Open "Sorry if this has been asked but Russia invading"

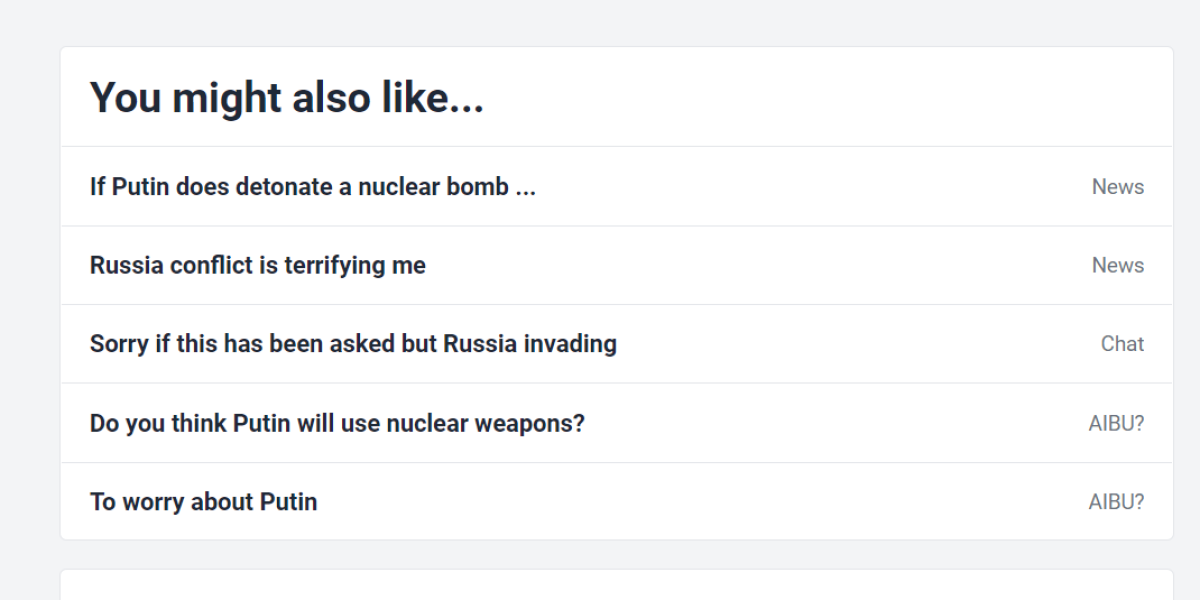coord(353,343)
